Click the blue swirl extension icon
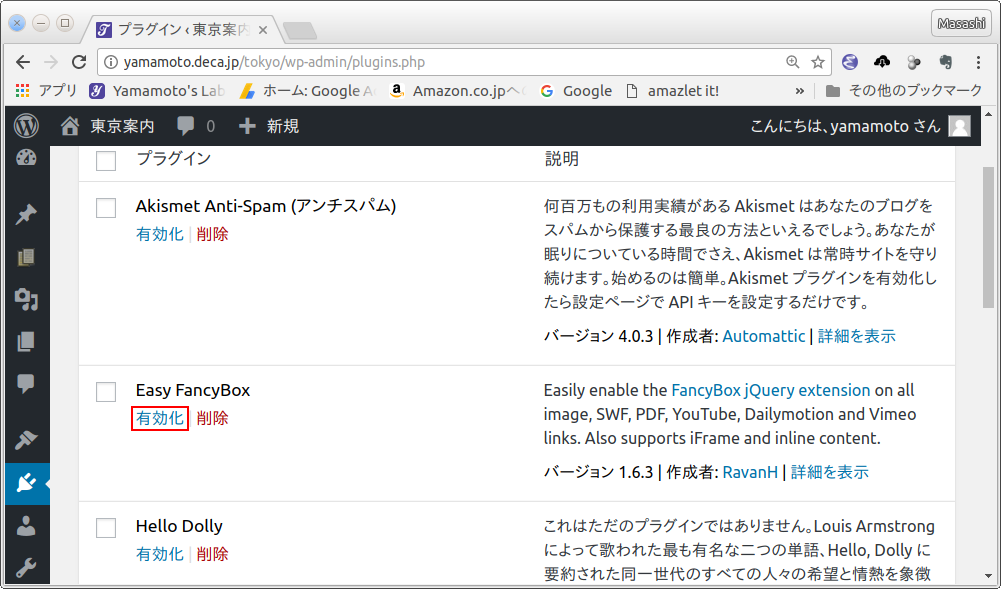Image resolution: width=1001 pixels, height=589 pixels. click(850, 62)
